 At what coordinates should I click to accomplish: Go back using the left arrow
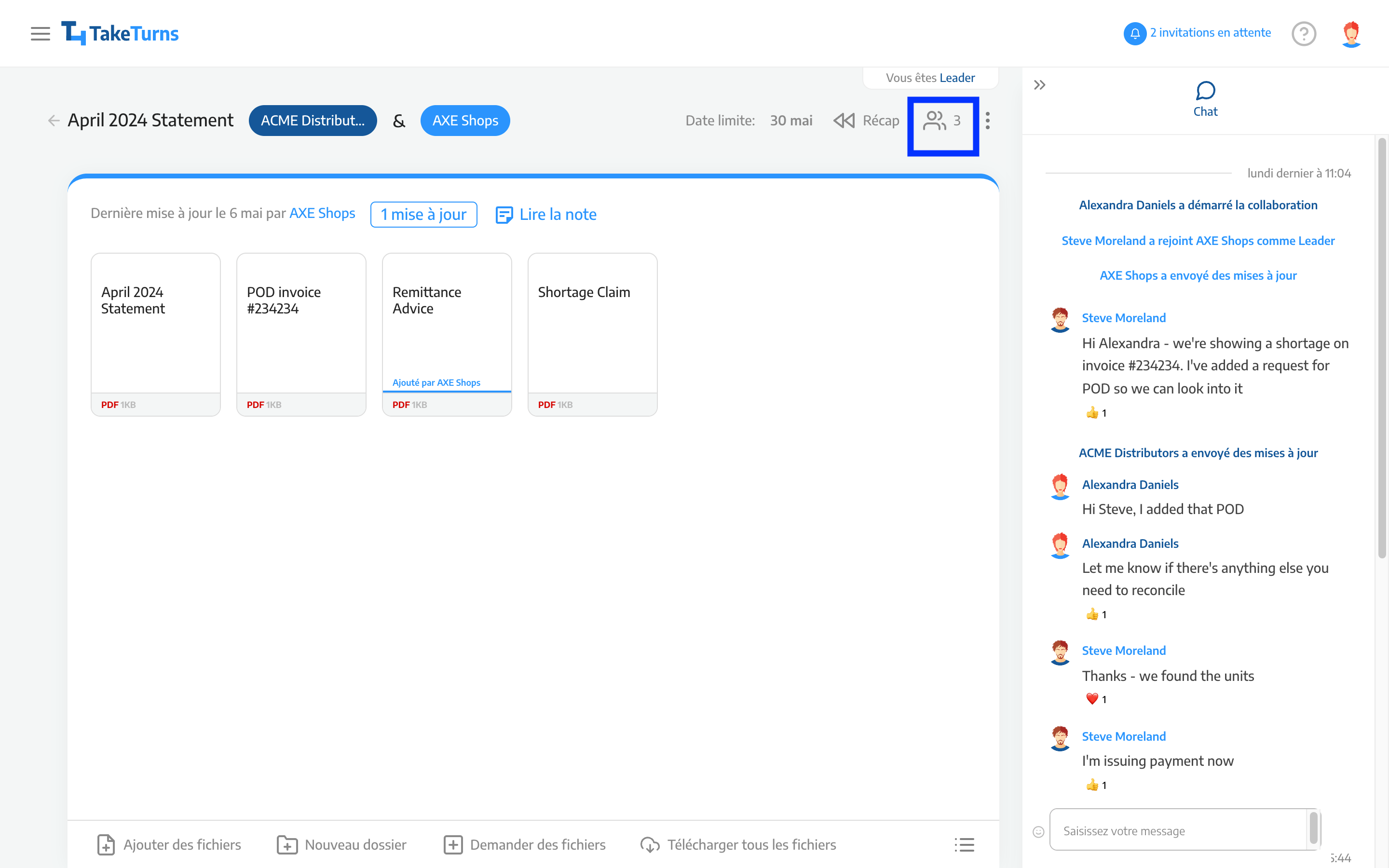(x=54, y=121)
